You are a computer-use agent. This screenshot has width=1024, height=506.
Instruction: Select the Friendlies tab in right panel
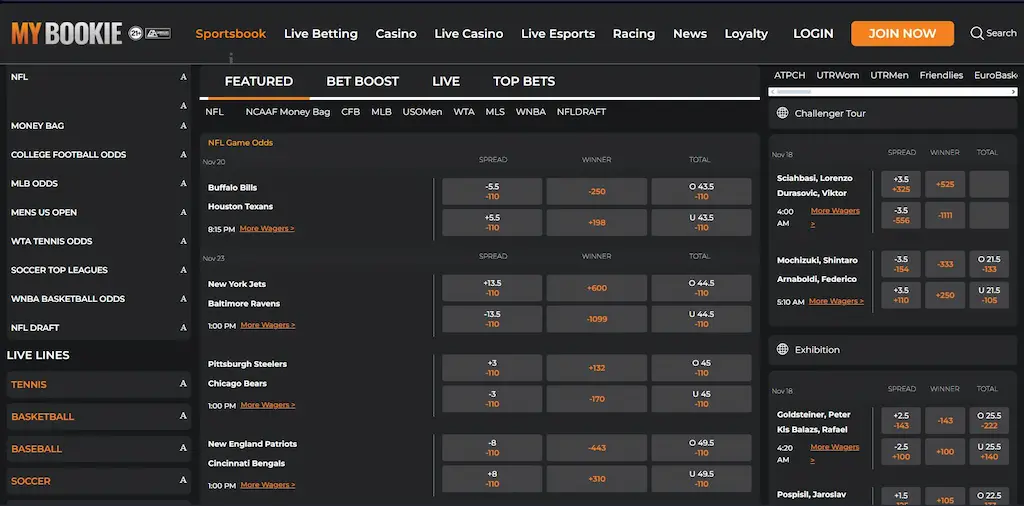[x=941, y=75]
